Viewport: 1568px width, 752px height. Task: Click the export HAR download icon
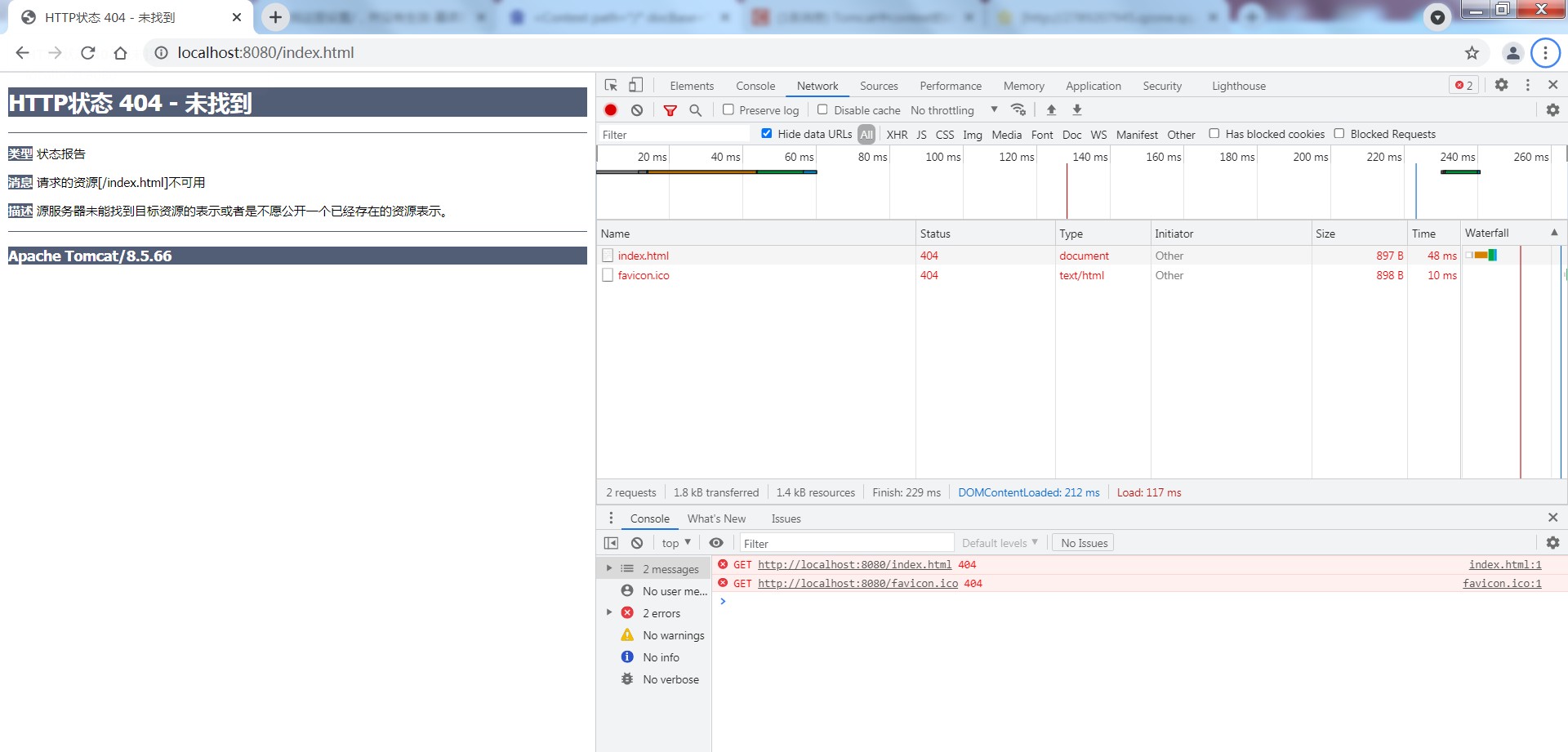pyautogui.click(x=1077, y=109)
